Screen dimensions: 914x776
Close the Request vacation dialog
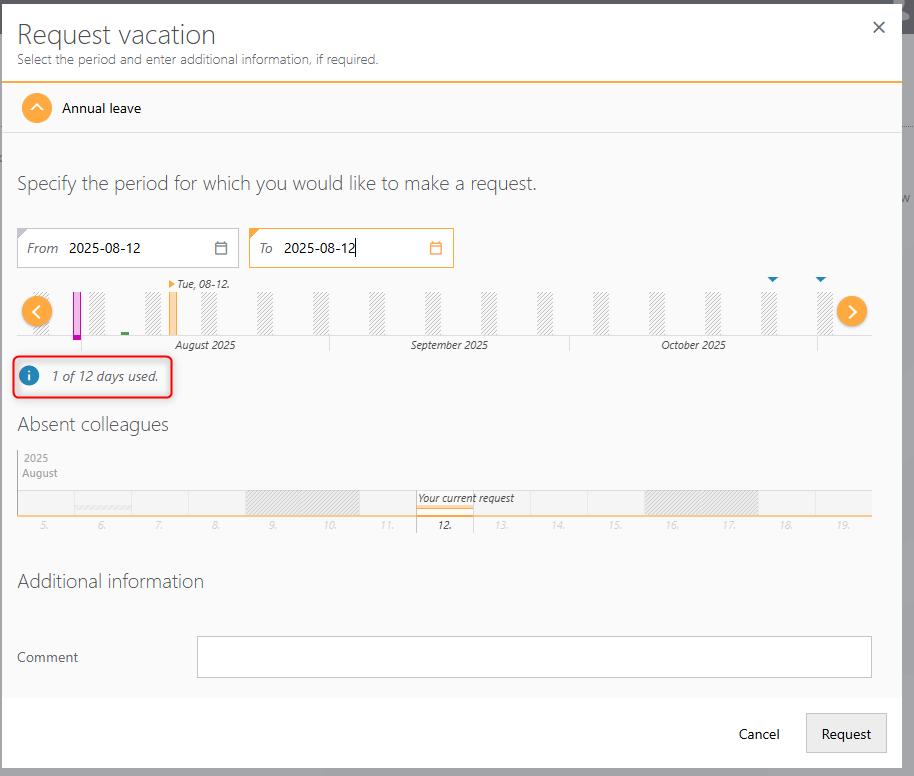point(879,28)
